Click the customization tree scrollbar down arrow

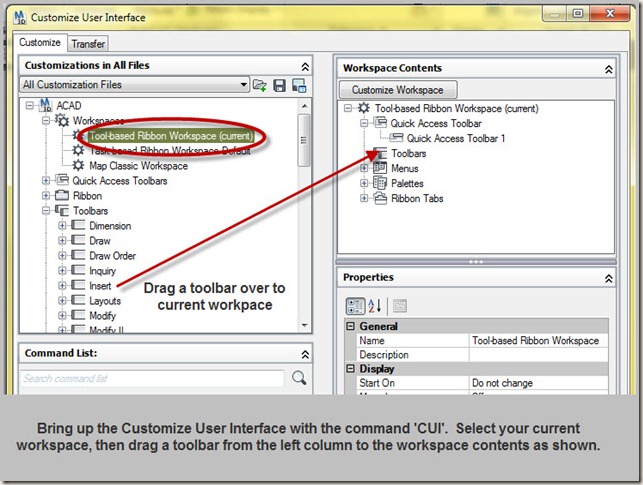(x=304, y=325)
